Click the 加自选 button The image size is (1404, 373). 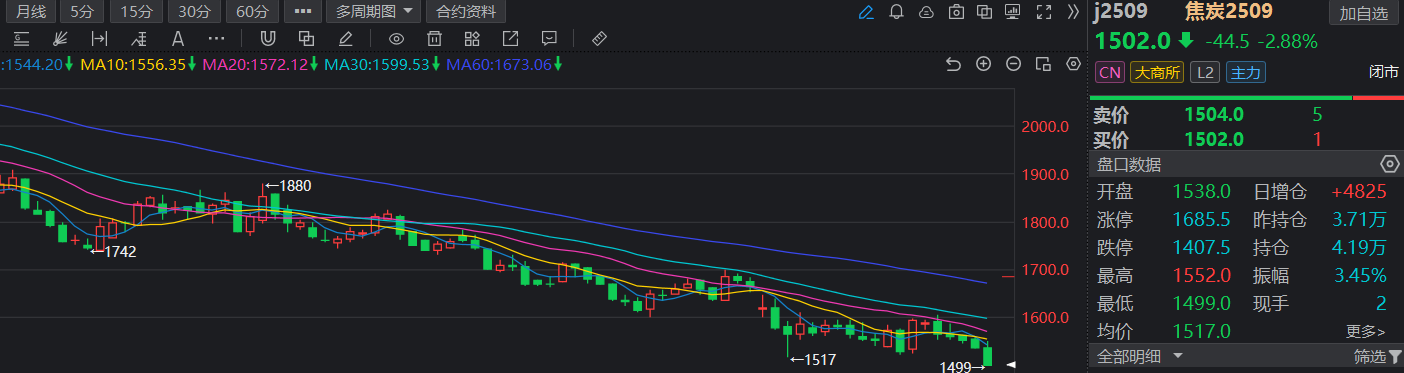tap(1364, 13)
